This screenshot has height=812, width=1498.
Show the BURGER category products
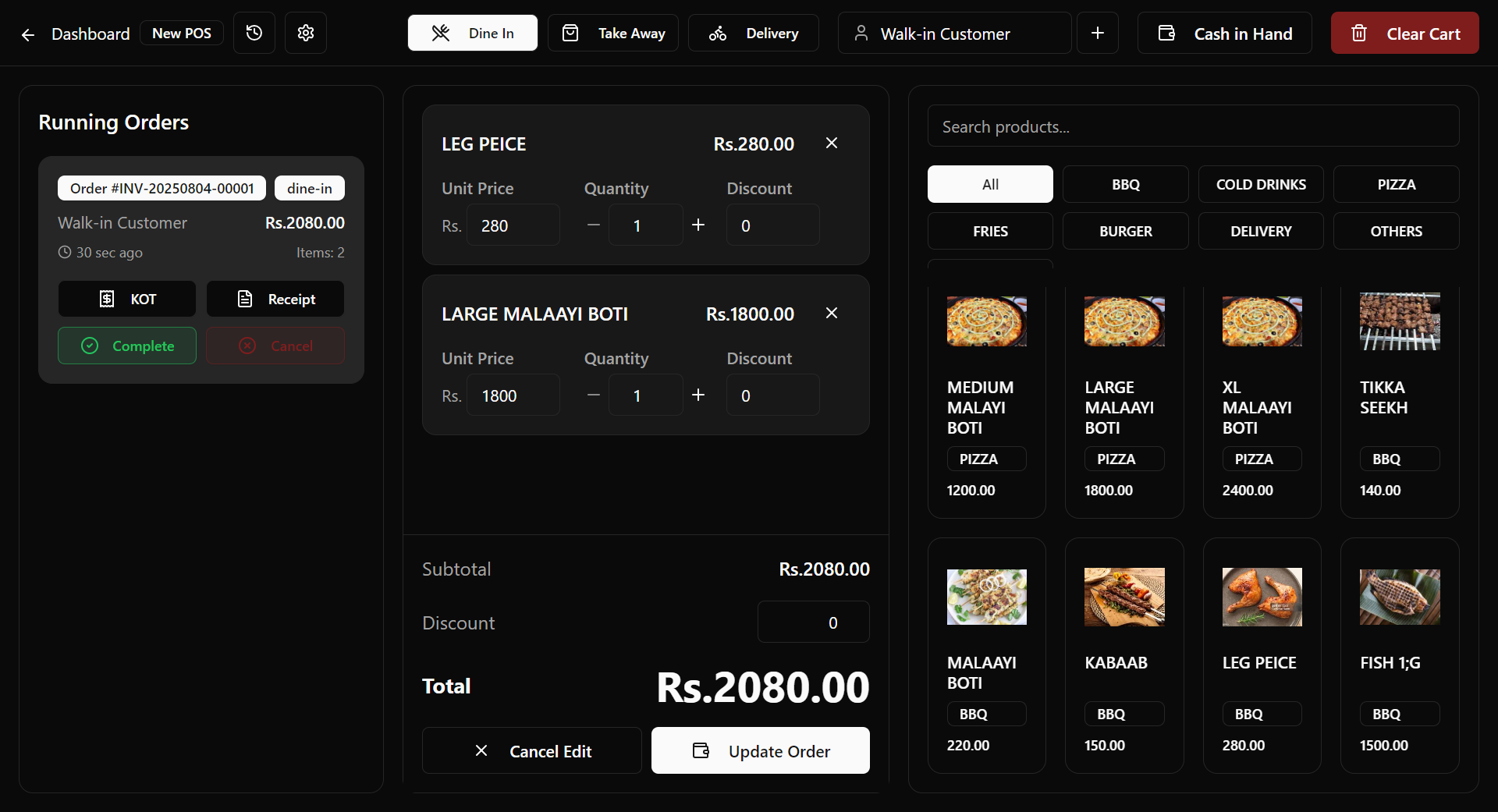tap(1125, 231)
